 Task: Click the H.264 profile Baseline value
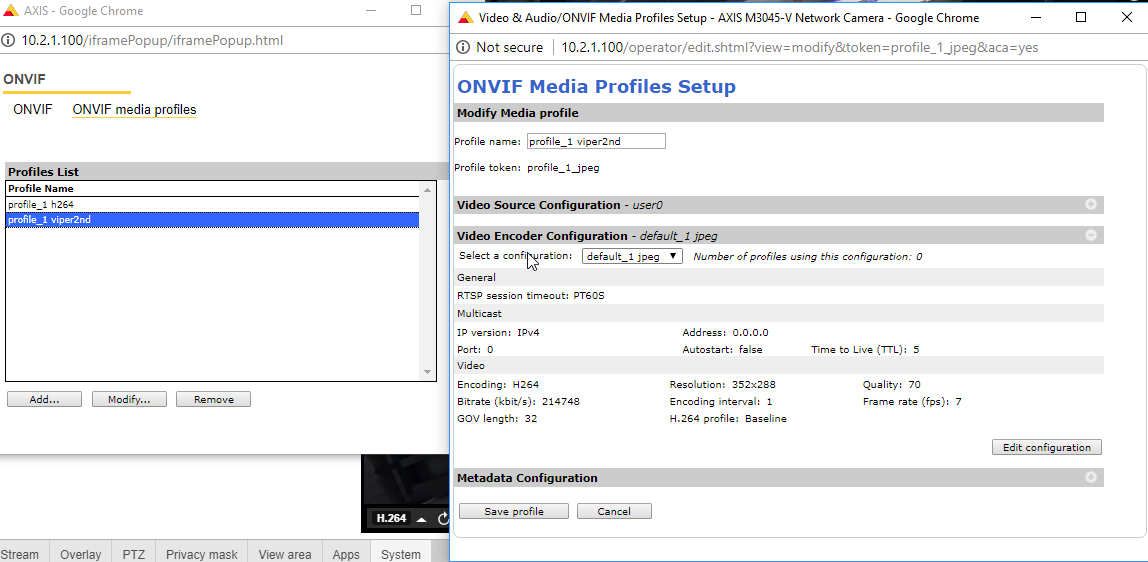(x=766, y=419)
